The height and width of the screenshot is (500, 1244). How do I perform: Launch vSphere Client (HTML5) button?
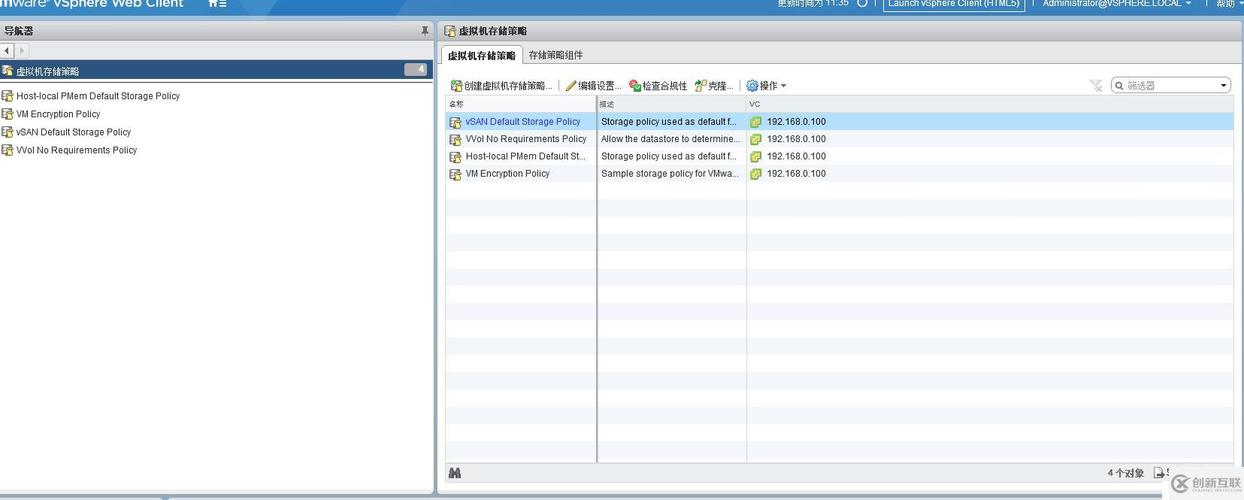(x=954, y=3)
